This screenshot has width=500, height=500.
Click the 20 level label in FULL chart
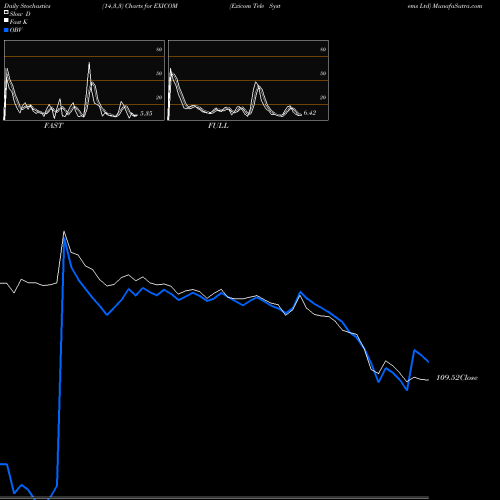pos(323,97)
